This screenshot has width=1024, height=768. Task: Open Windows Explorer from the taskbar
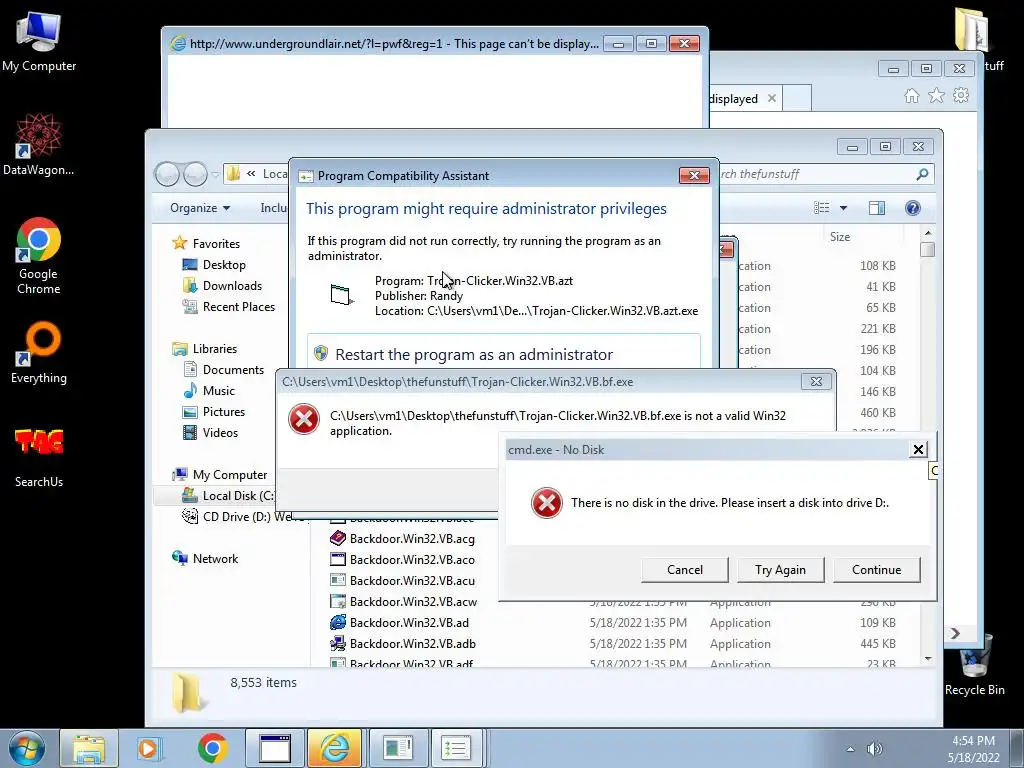(89, 748)
